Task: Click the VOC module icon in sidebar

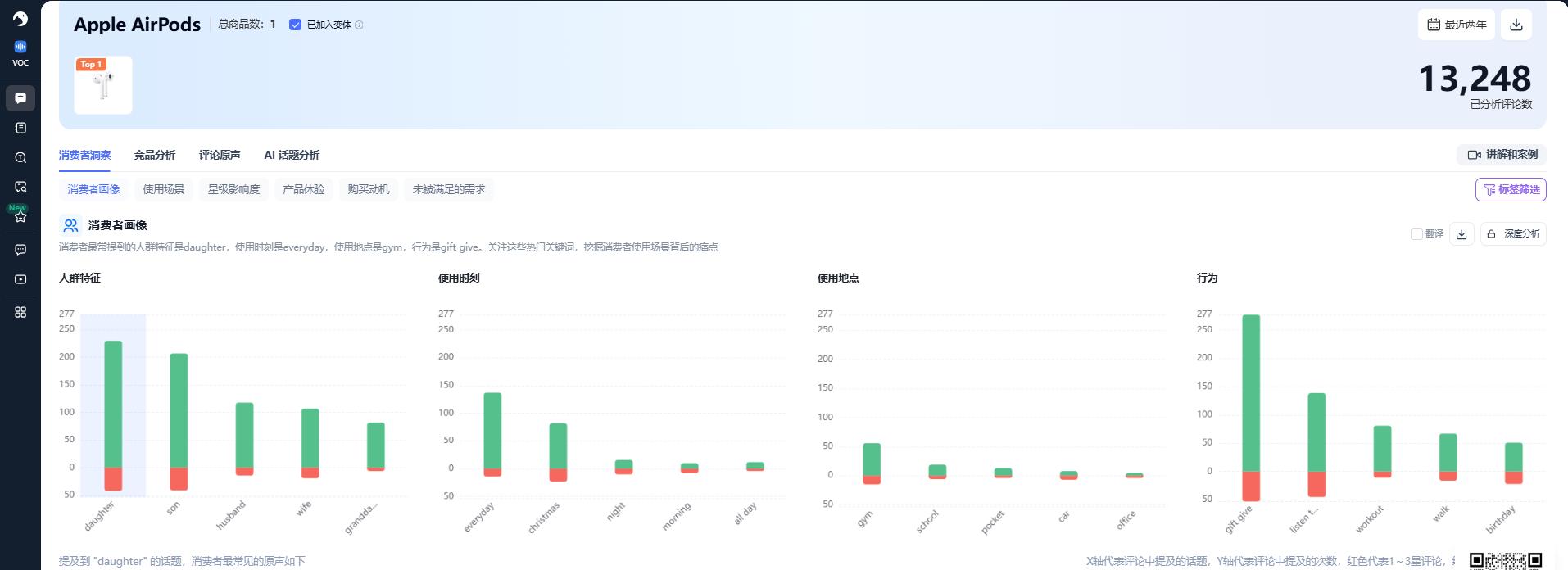Action: tap(20, 47)
